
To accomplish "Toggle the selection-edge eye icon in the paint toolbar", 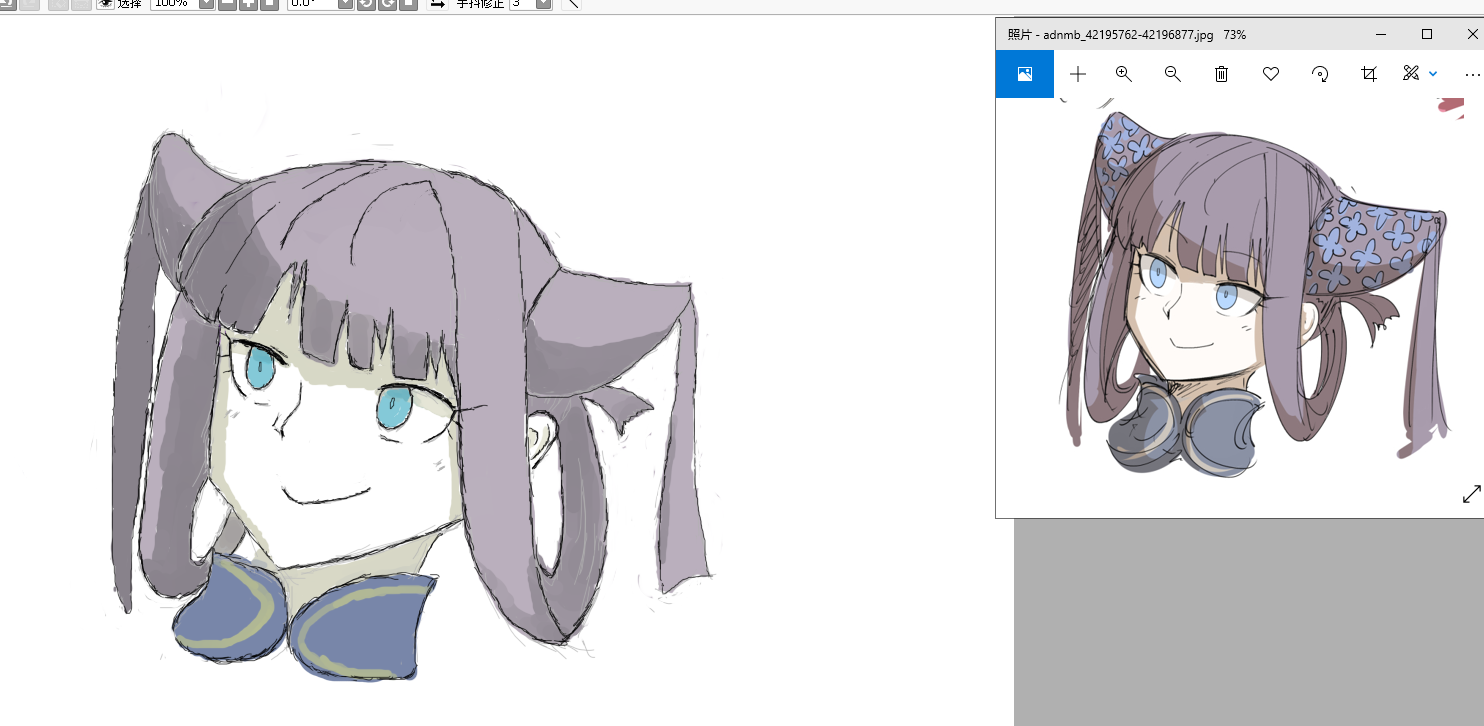I will click(105, 3).
